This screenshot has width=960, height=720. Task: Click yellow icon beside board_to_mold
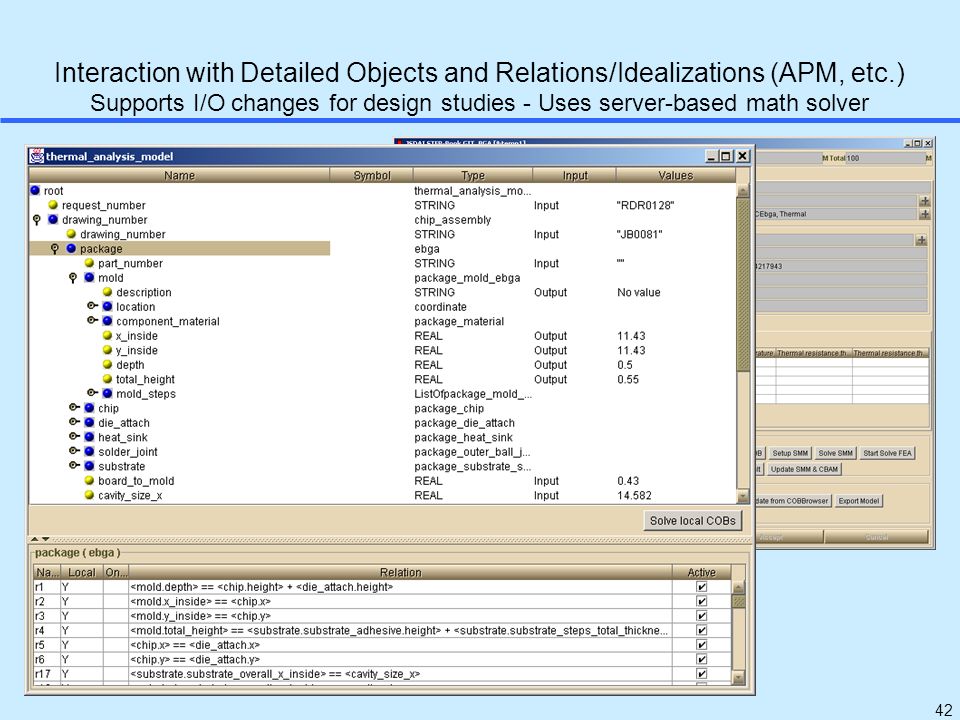coord(89,481)
